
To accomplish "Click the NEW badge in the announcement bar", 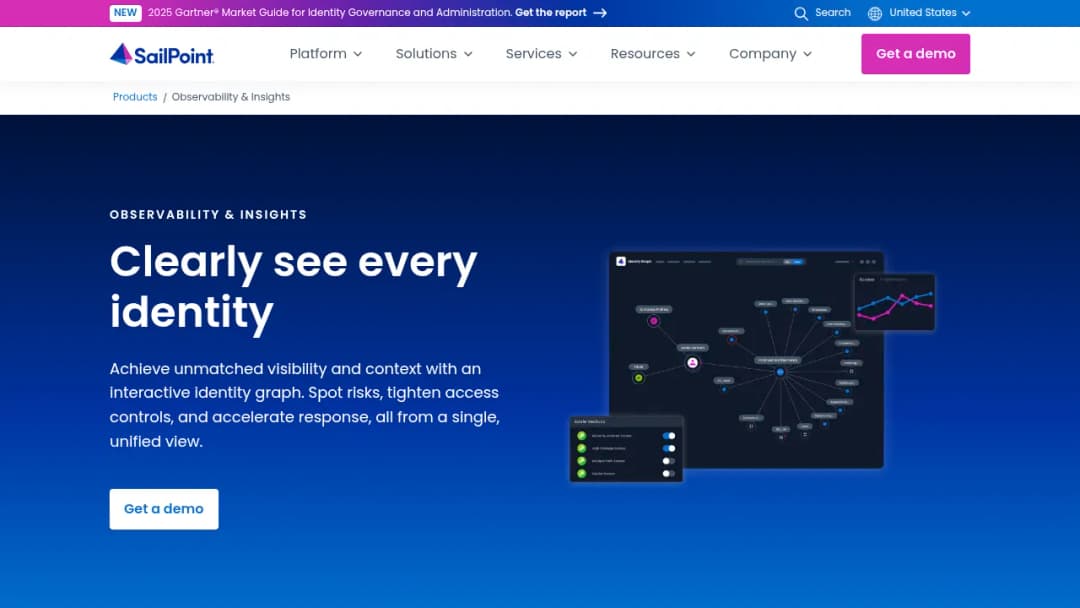I will (125, 13).
